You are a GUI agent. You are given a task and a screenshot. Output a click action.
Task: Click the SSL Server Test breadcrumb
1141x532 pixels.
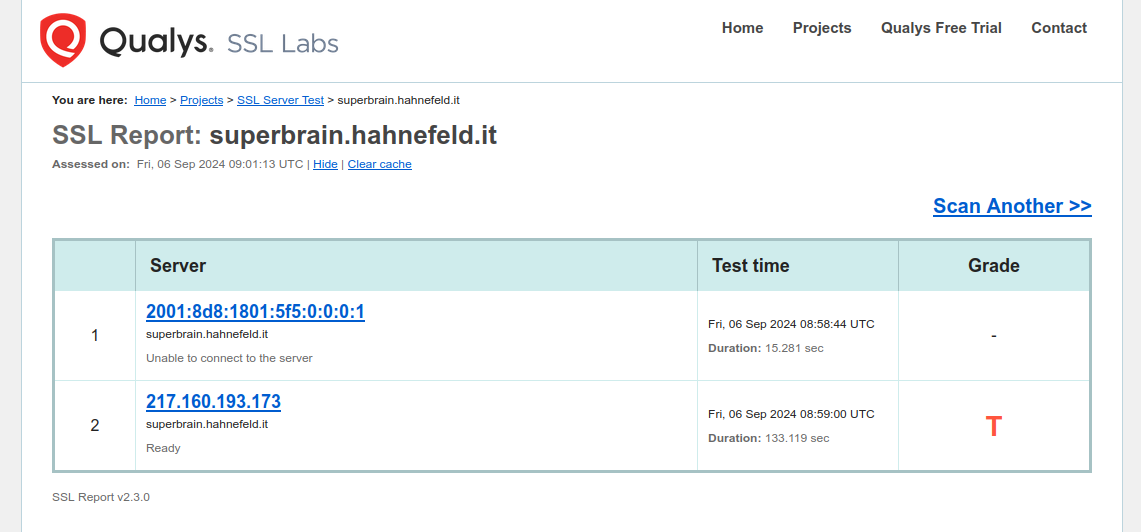(280, 100)
